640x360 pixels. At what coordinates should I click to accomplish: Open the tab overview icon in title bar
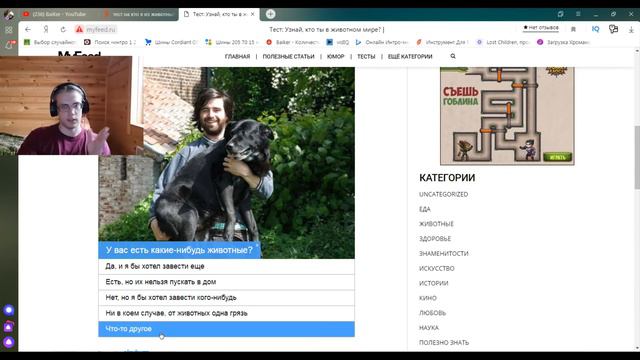tap(560, 14)
